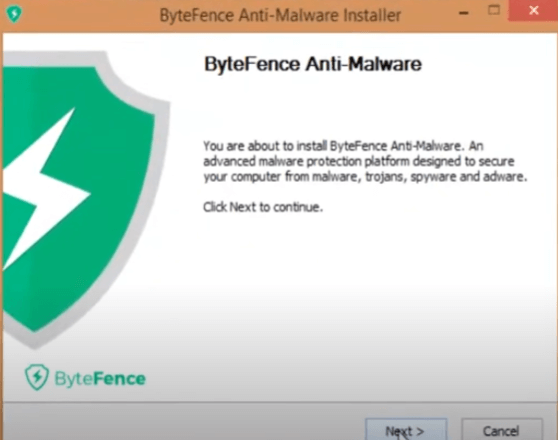Minimize the installer window
Image resolution: width=558 pixels, height=440 pixels.
click(463, 13)
